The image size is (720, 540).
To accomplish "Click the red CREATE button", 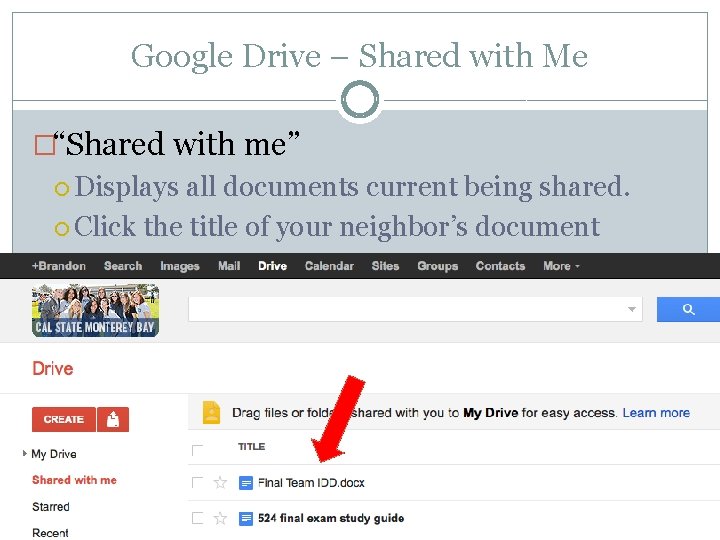I will tap(64, 419).
